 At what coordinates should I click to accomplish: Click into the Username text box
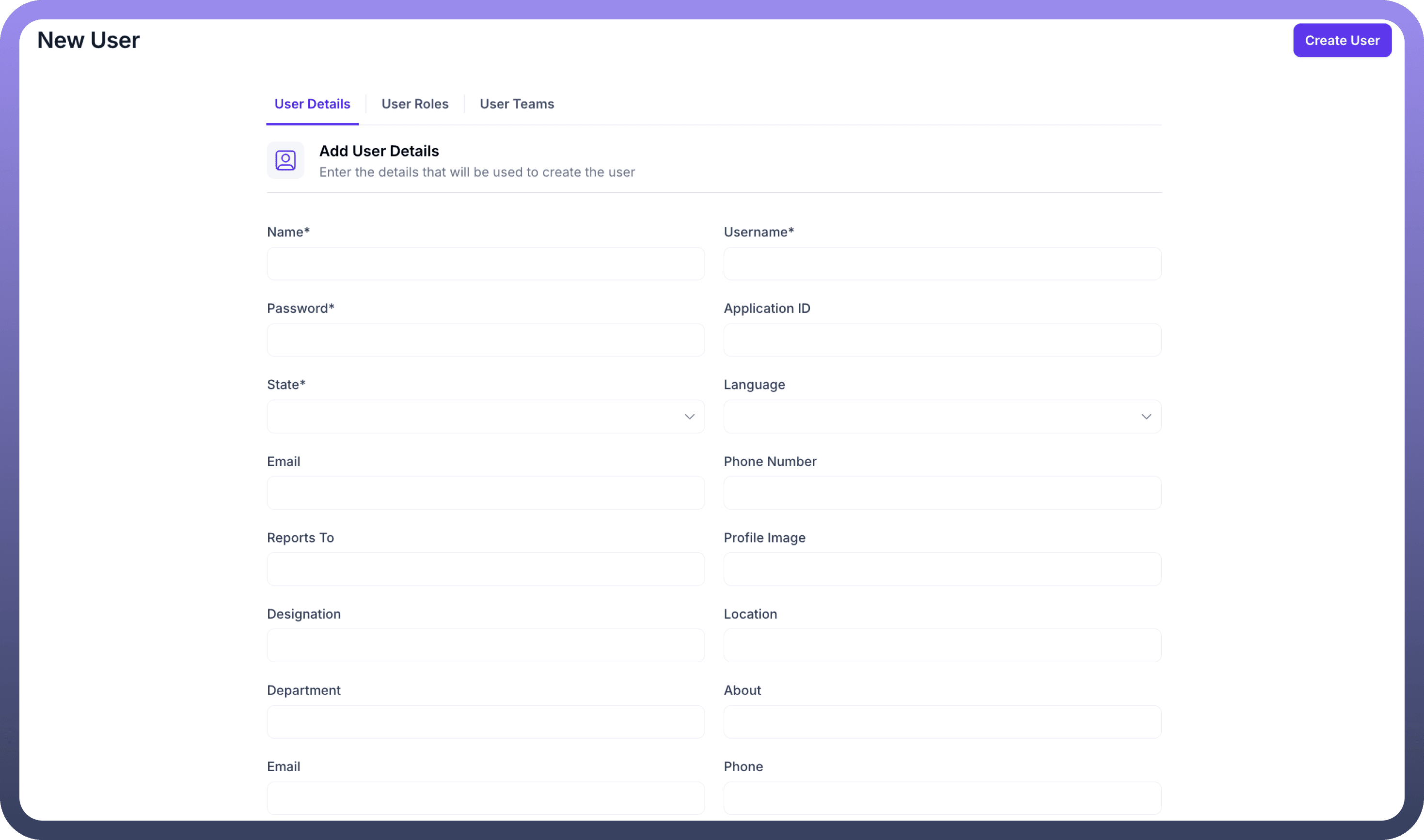click(x=942, y=264)
